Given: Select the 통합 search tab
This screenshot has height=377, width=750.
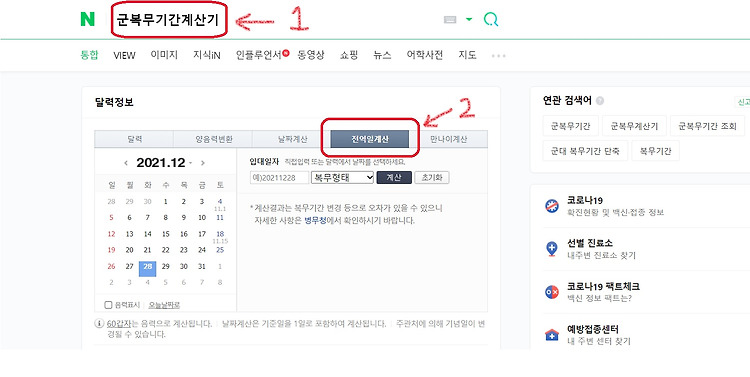Looking at the screenshot, I should coord(89,55).
